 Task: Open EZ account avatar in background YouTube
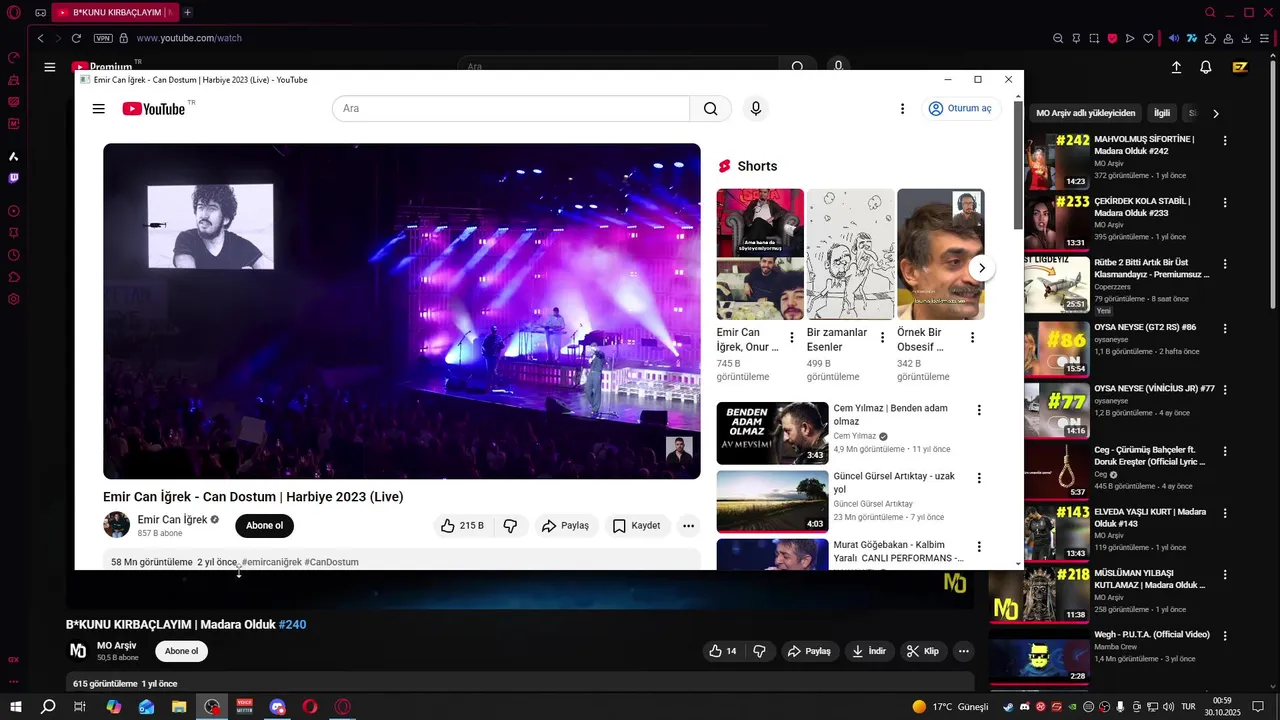pos(1240,67)
